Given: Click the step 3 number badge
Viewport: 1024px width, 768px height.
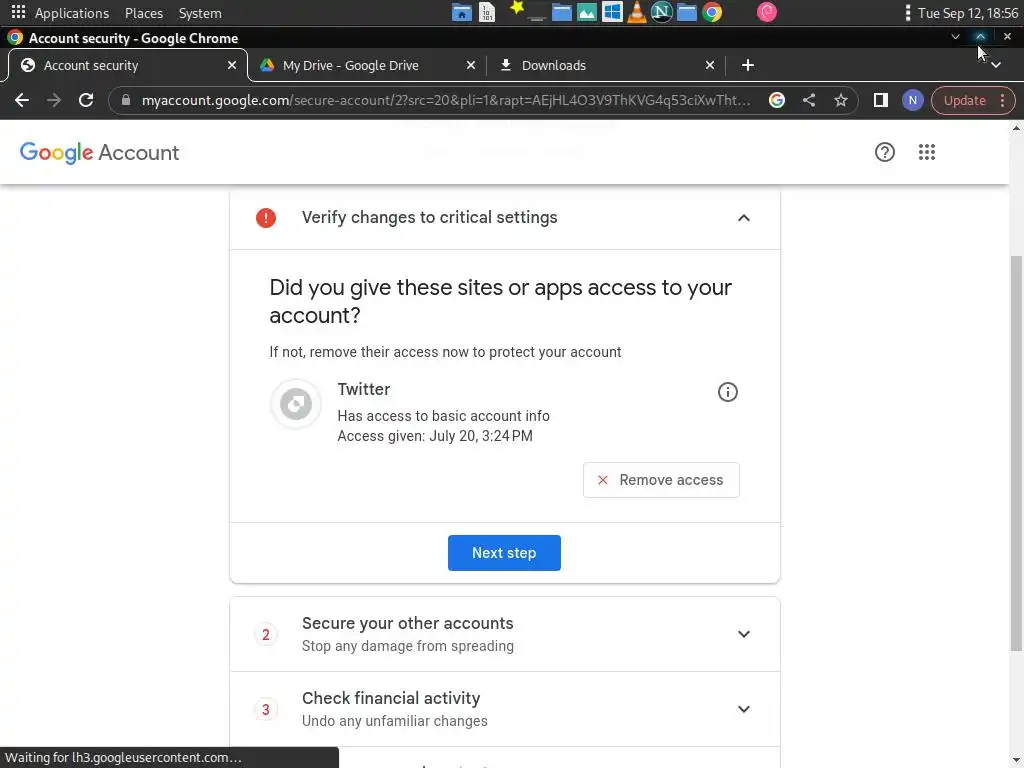Looking at the screenshot, I should [x=266, y=709].
